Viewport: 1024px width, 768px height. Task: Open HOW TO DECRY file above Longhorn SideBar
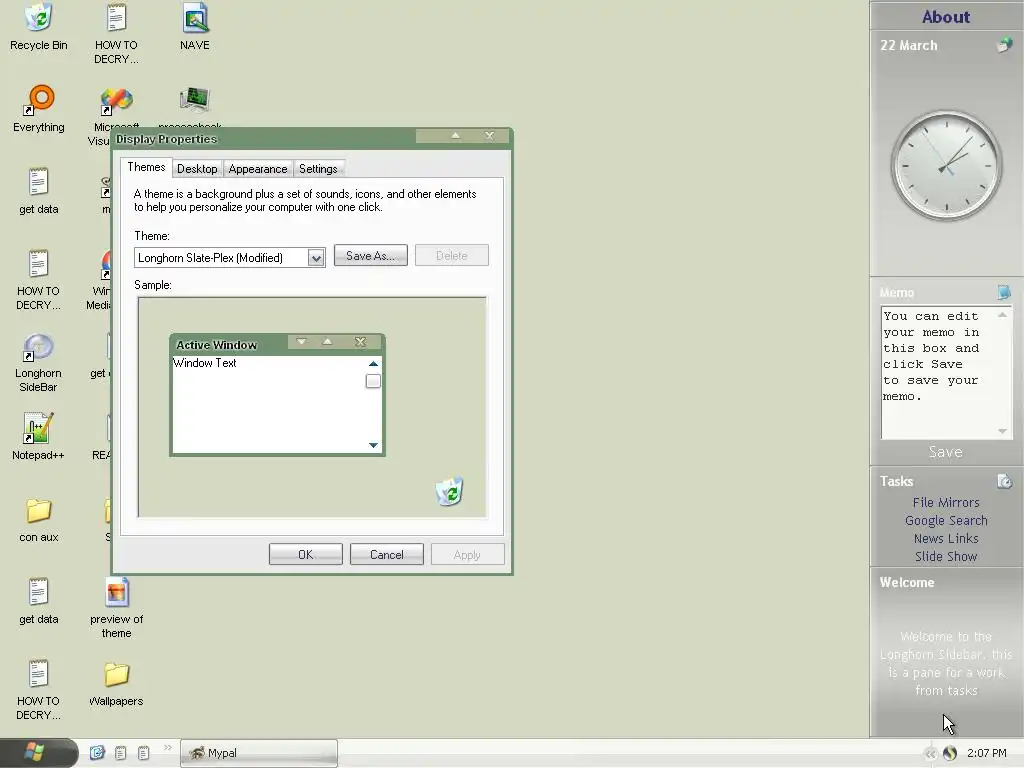39,280
